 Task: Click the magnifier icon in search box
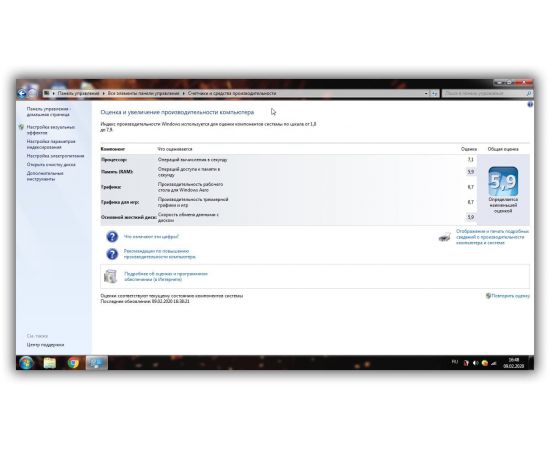tap(529, 93)
